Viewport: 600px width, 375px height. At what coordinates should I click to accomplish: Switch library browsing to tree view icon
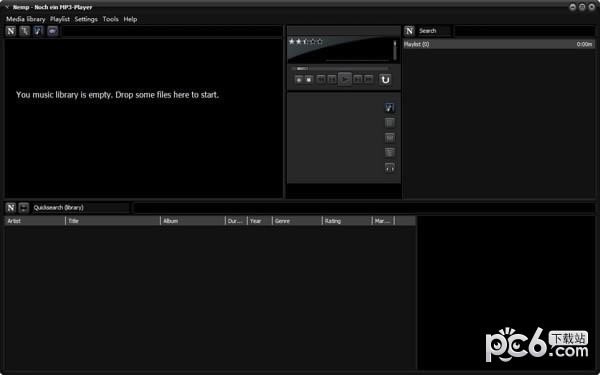coord(24,31)
